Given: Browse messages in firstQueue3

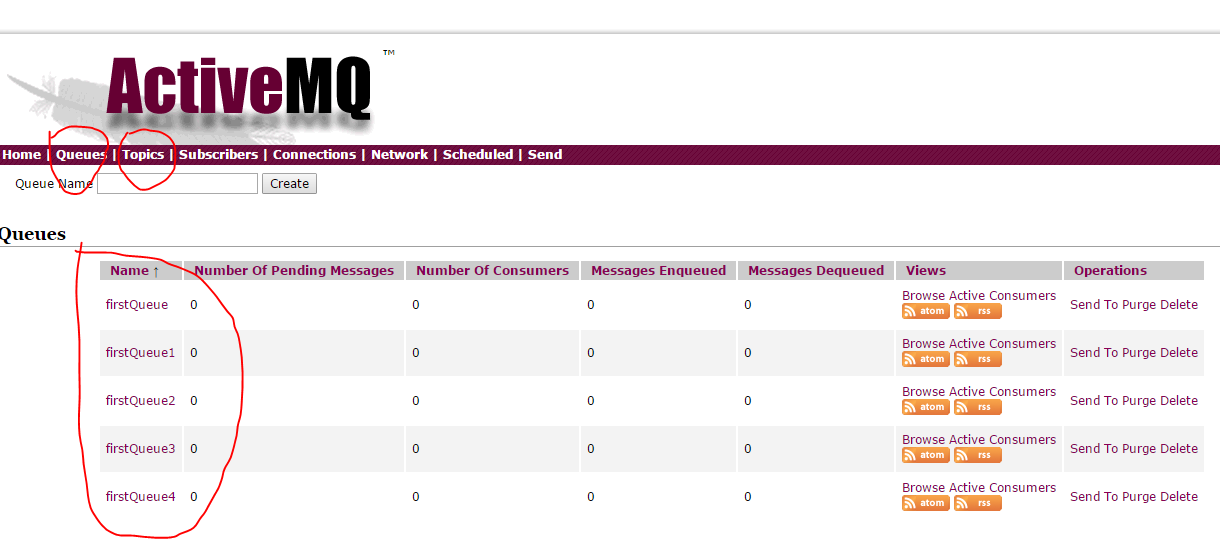Looking at the screenshot, I should (x=923, y=440).
